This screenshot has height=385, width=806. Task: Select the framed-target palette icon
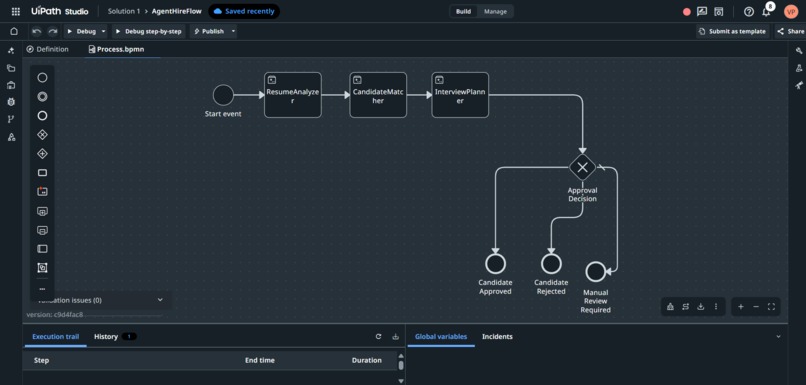[x=42, y=268]
